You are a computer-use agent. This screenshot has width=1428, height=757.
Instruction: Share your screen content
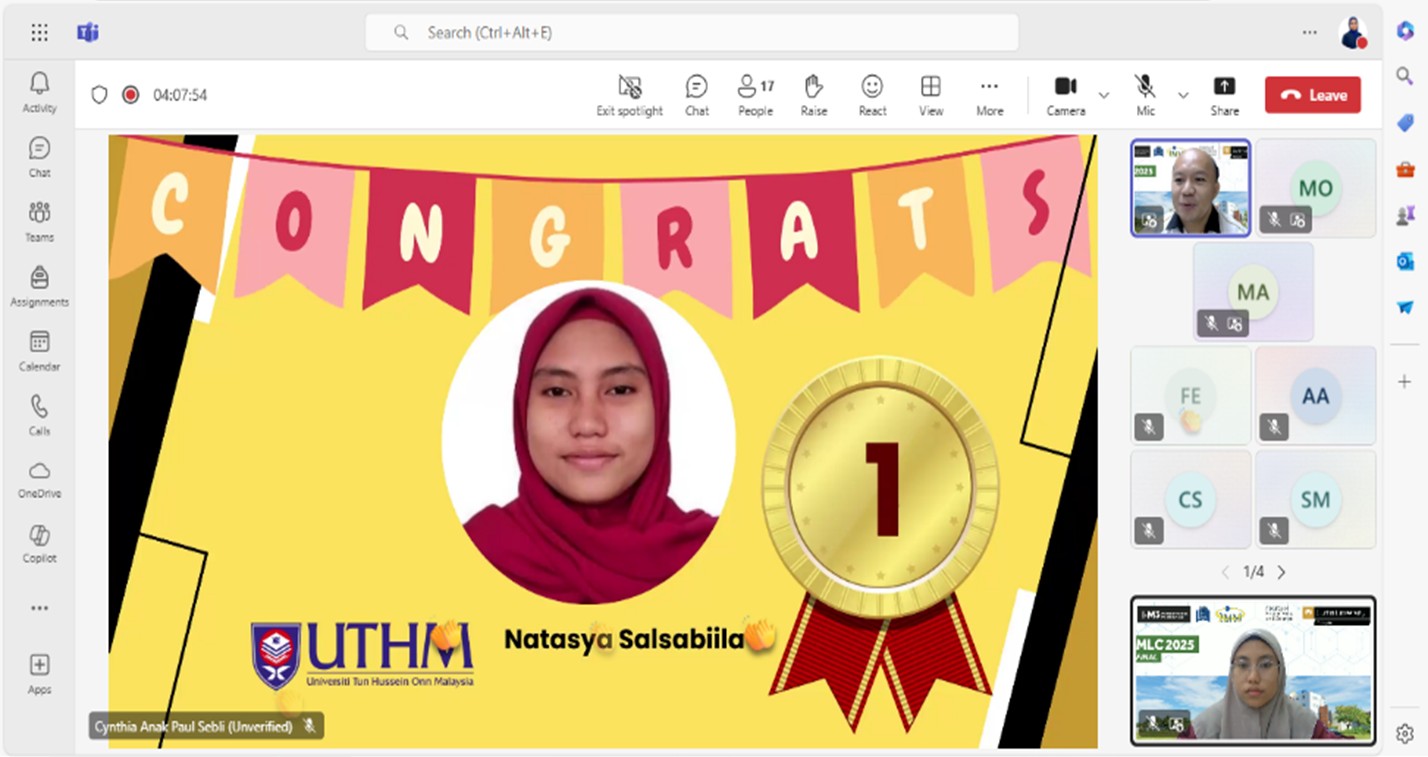point(1224,95)
